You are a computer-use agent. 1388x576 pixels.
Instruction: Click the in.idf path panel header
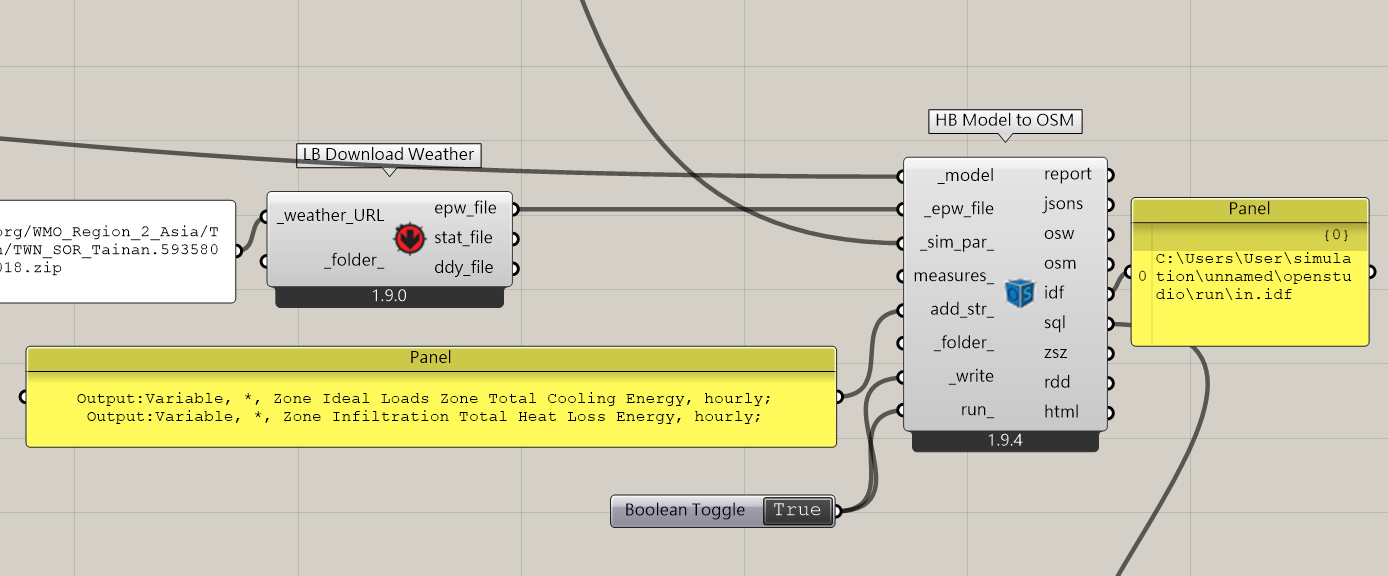click(1249, 209)
